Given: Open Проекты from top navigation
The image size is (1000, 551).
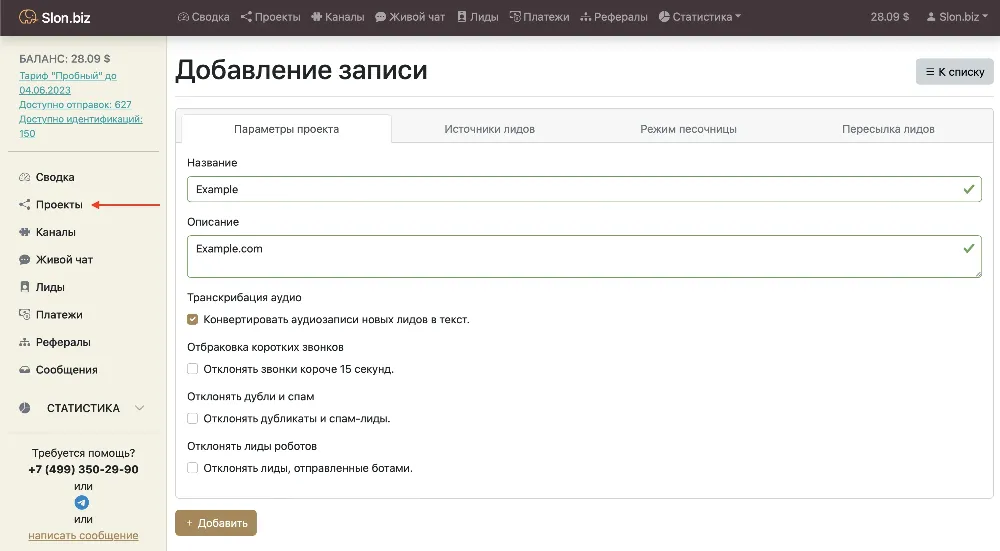Looking at the screenshot, I should (x=270, y=17).
